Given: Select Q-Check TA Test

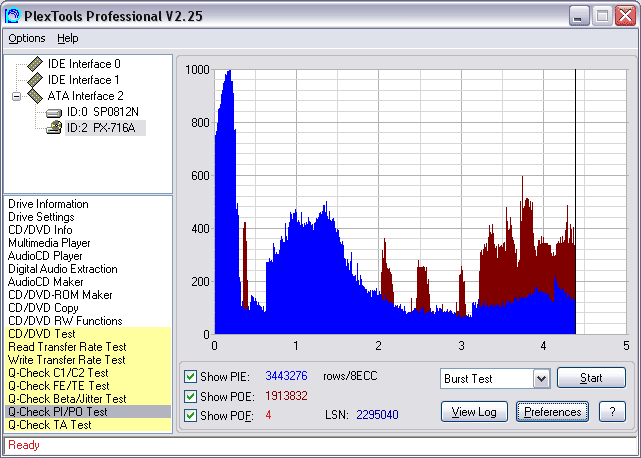Looking at the screenshot, I should (49, 425).
